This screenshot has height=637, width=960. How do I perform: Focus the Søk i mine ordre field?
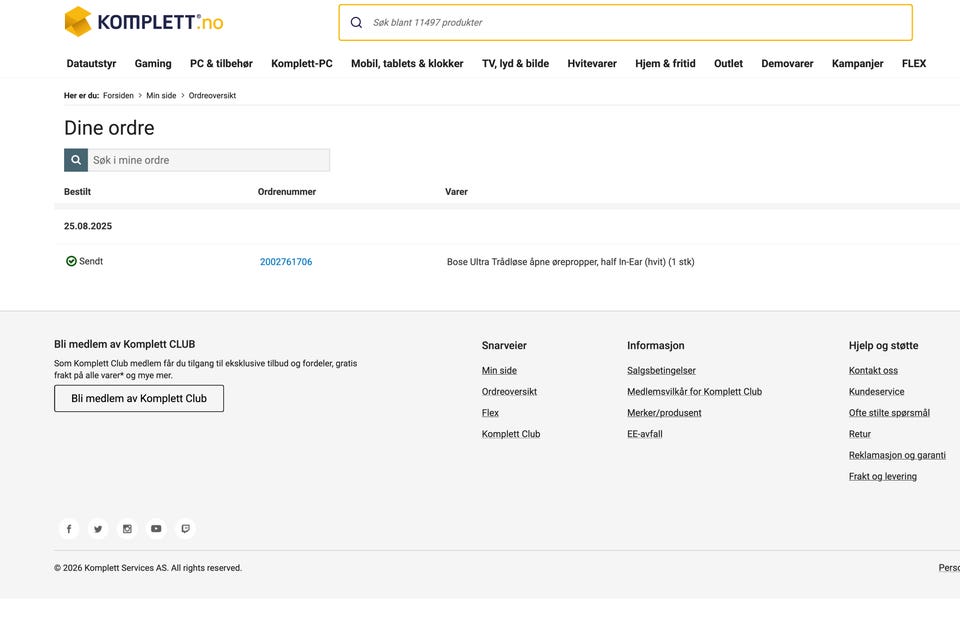[x=208, y=160]
